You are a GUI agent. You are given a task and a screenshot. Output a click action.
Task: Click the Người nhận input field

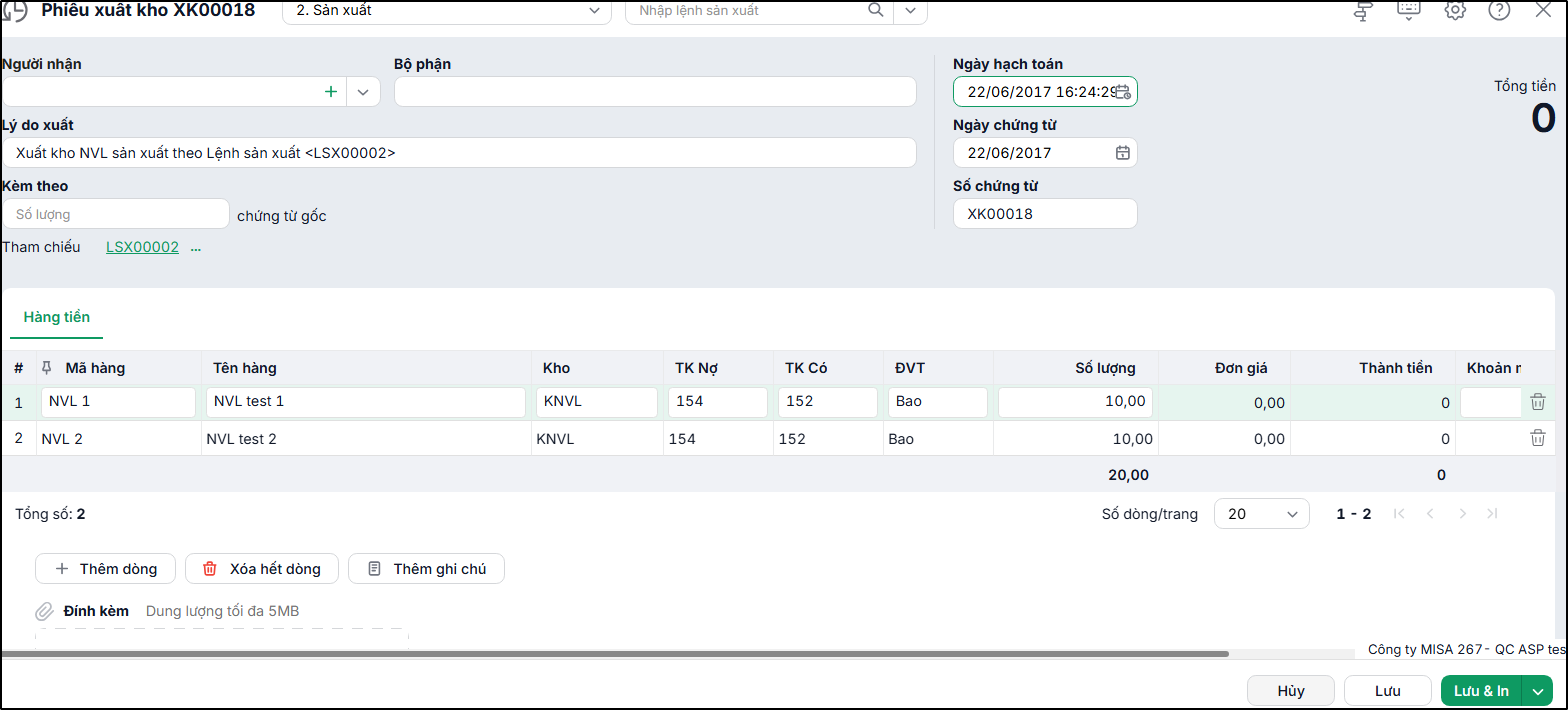click(162, 92)
